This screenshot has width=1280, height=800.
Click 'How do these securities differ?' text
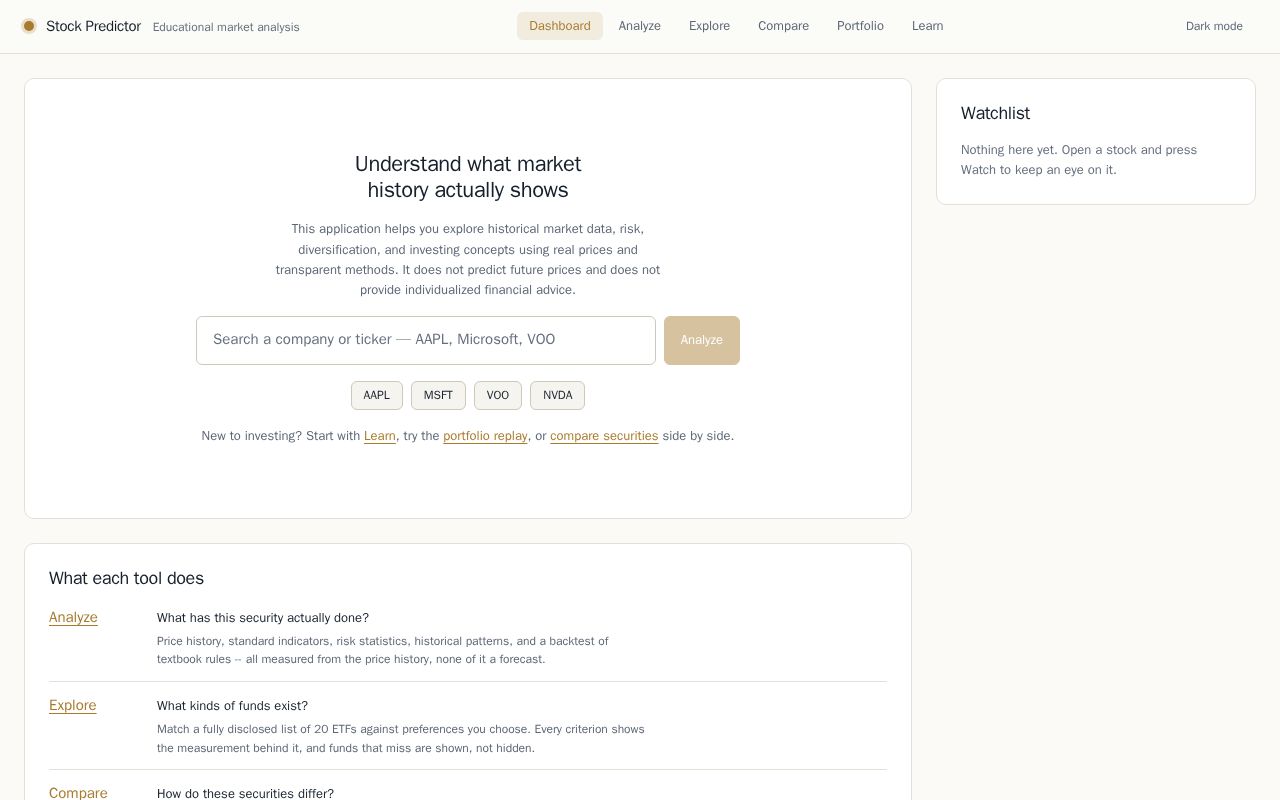(245, 793)
